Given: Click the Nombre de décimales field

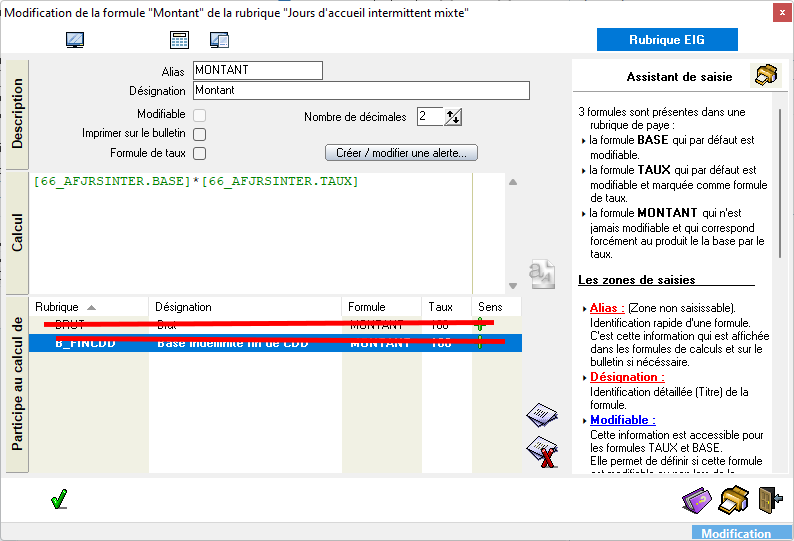Looking at the screenshot, I should pos(429,117).
